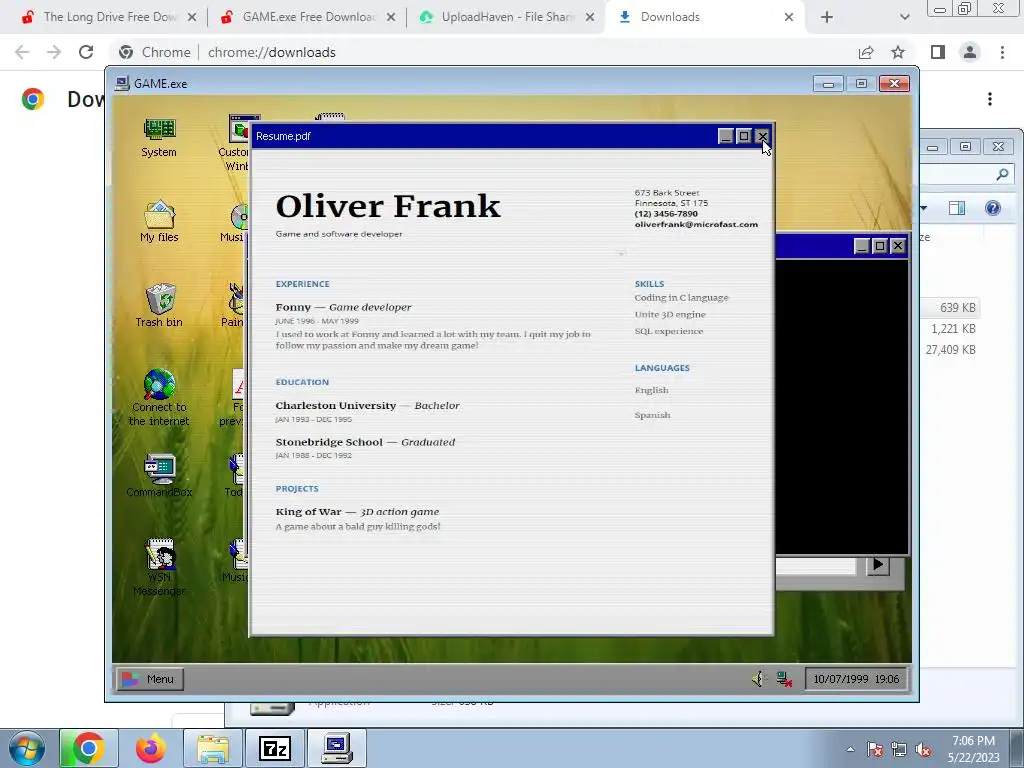Launch Connect to the internet icon
Screen dimensions: 1024x768
(x=159, y=396)
